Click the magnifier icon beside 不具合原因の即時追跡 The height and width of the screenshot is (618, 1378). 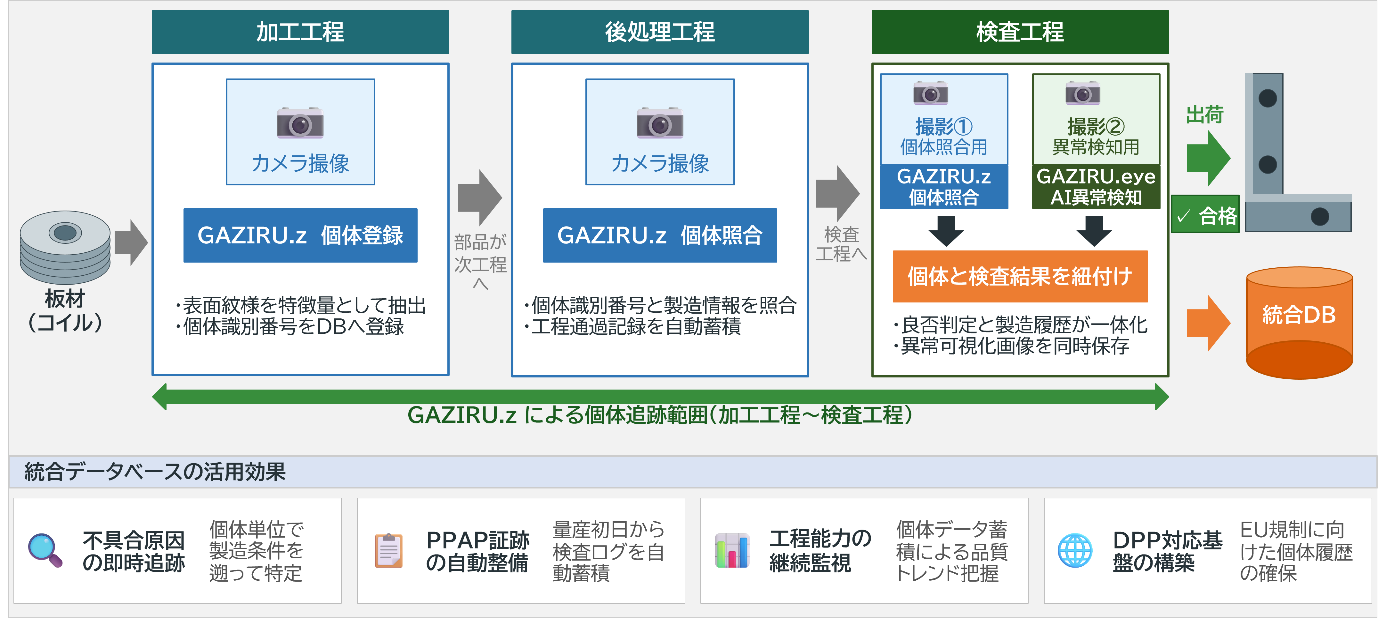pos(46,550)
